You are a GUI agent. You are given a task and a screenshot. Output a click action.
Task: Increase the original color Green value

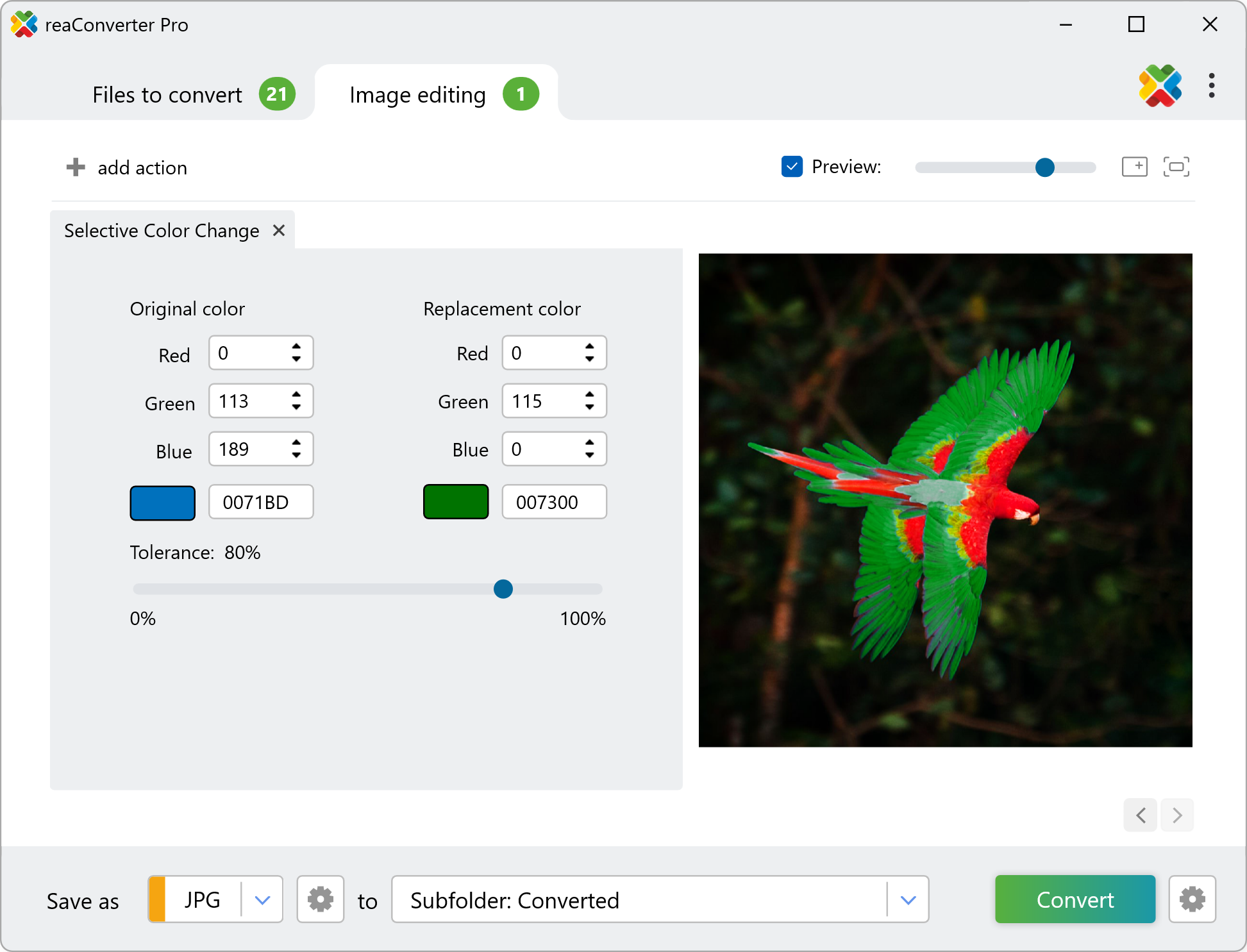[x=296, y=395]
